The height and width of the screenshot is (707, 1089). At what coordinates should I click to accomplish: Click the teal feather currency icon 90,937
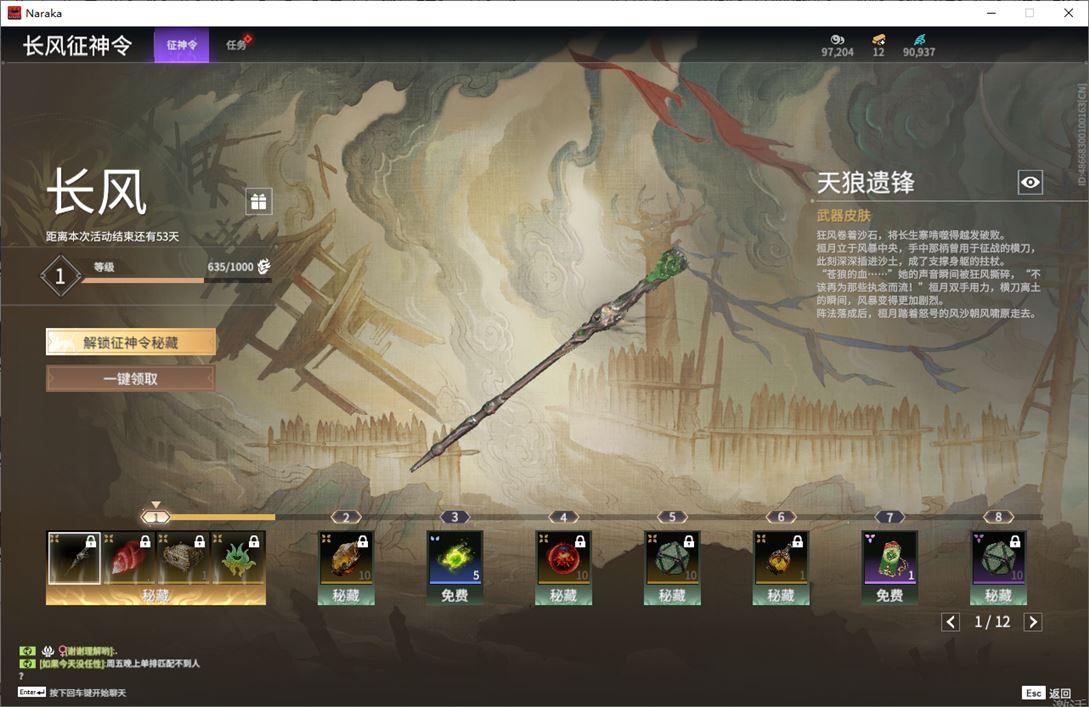(919, 40)
